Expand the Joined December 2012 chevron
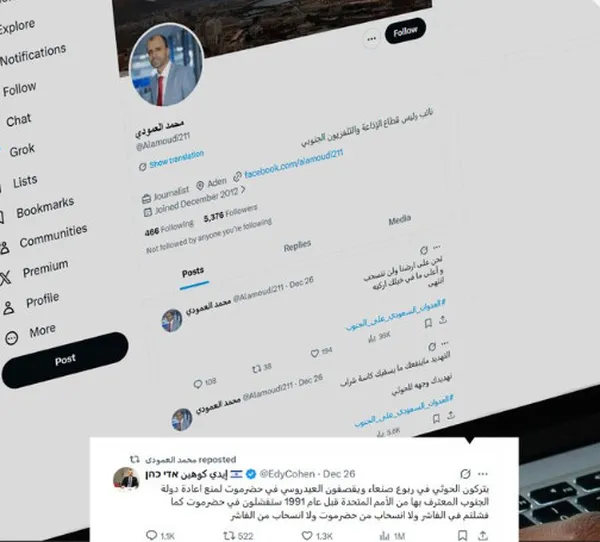 click(x=243, y=189)
